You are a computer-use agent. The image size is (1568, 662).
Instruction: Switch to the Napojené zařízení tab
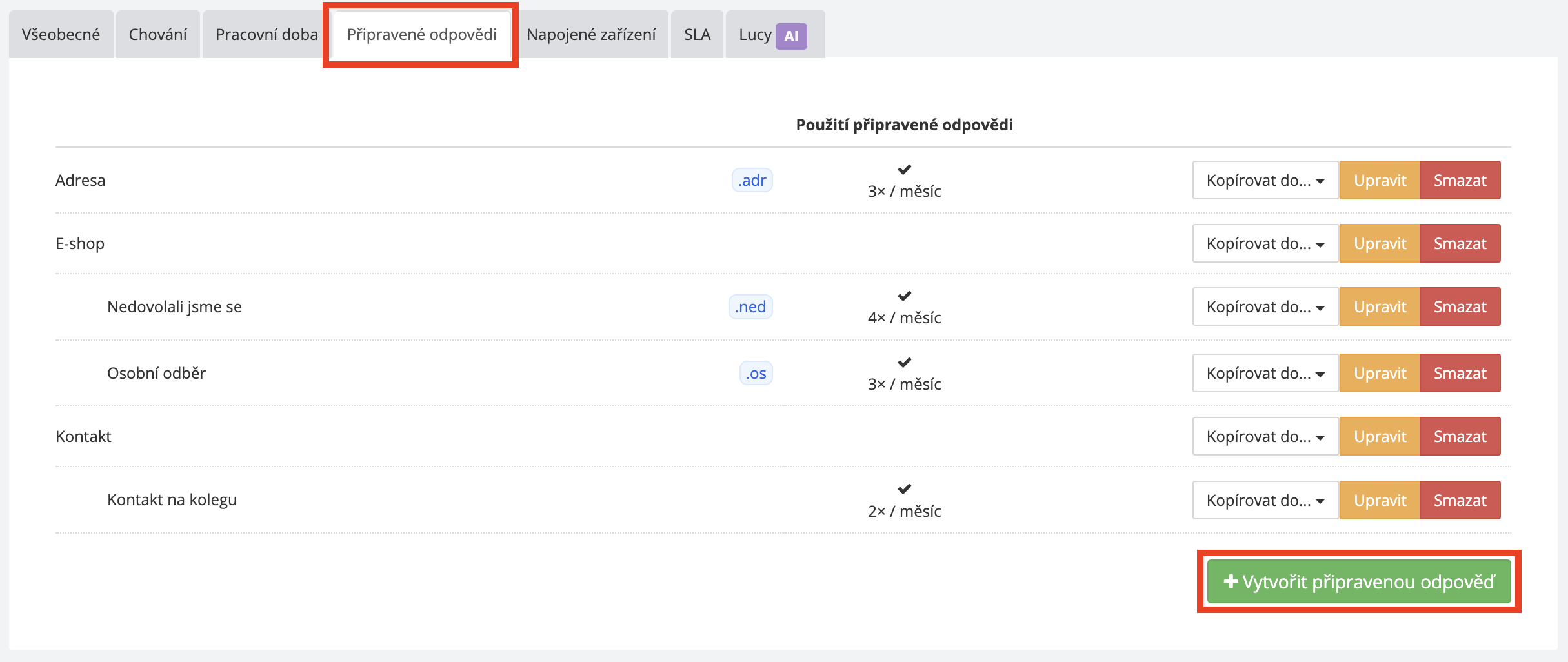591,34
